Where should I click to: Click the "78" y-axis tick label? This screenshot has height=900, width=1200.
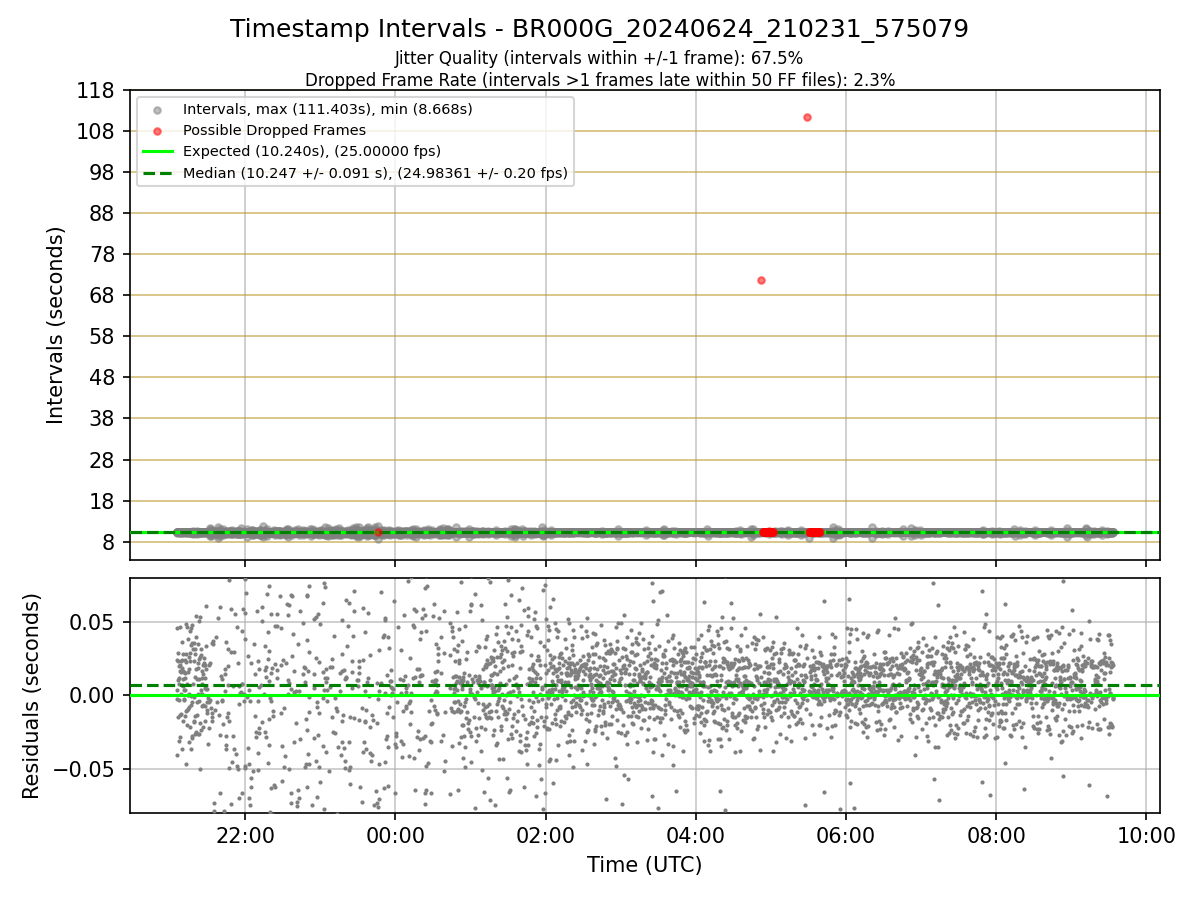coord(104,254)
